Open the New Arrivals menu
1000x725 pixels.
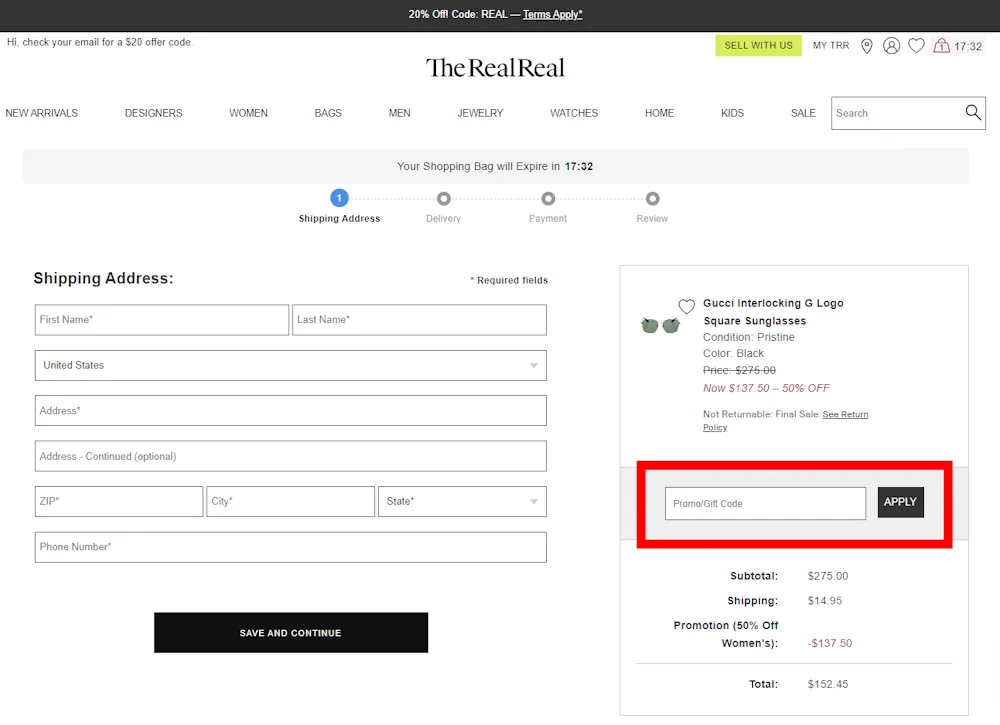[41, 113]
